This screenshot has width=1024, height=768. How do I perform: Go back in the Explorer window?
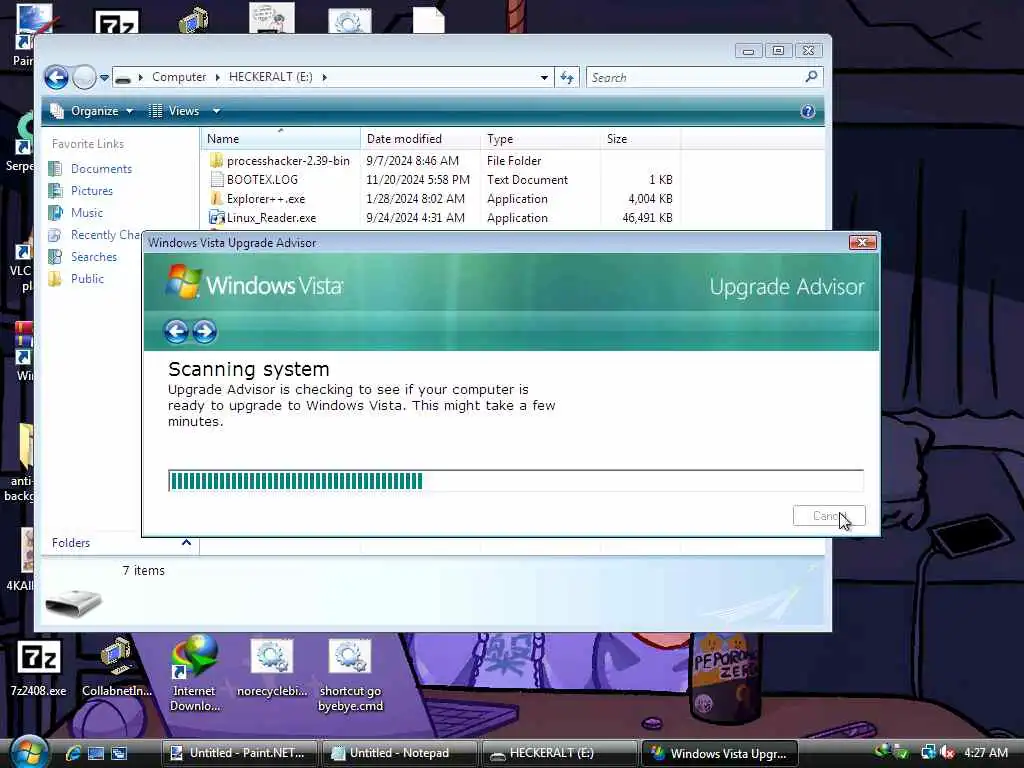pyautogui.click(x=56, y=78)
